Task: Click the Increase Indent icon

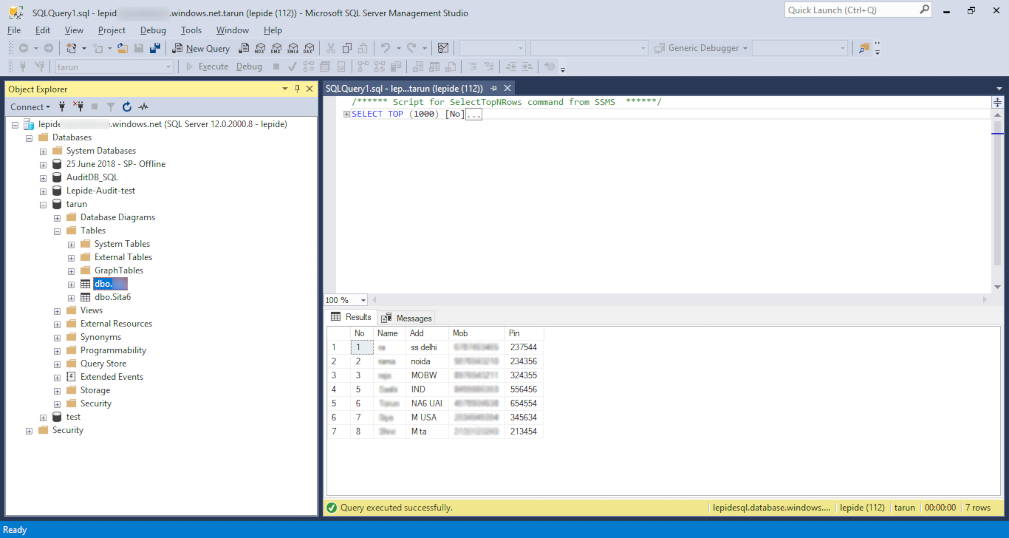Action: [527, 66]
